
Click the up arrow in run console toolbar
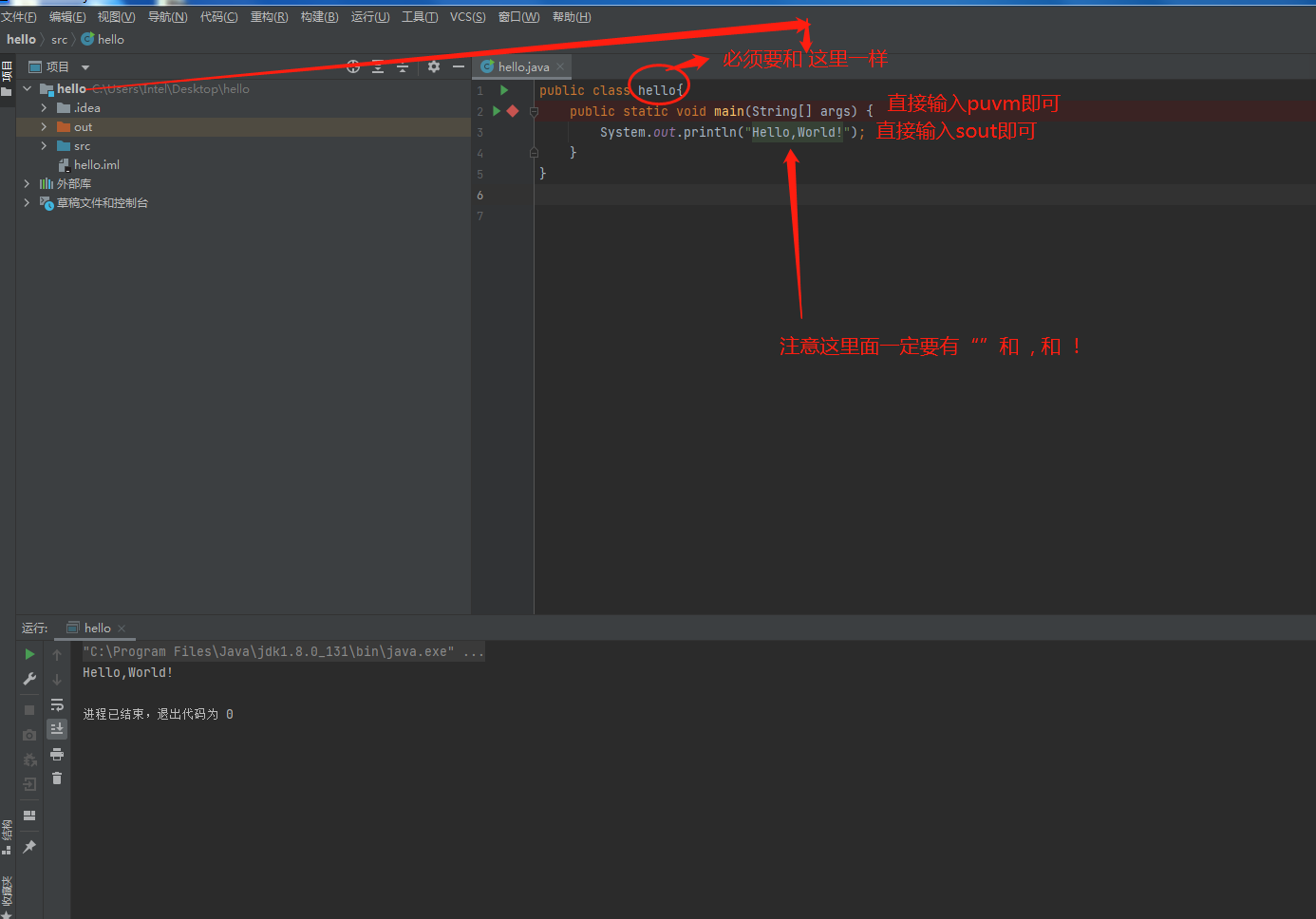(57, 654)
